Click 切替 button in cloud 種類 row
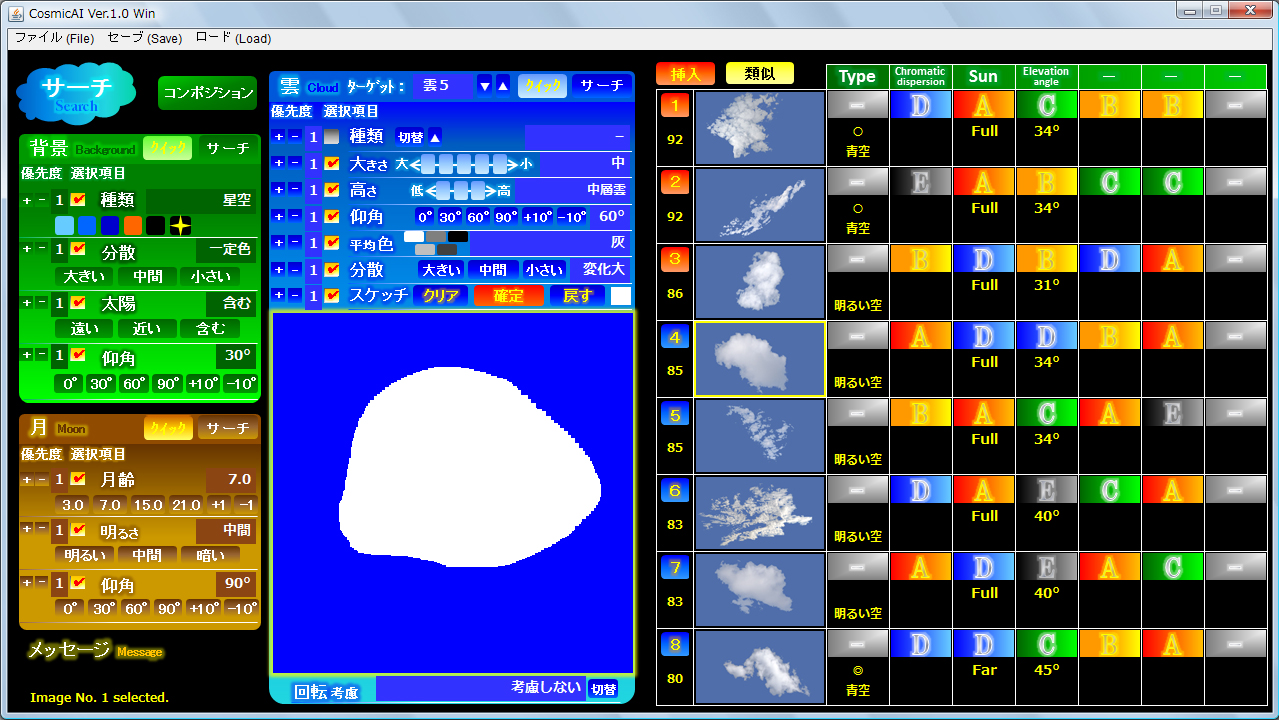Image resolution: width=1279 pixels, height=720 pixels. [410, 137]
